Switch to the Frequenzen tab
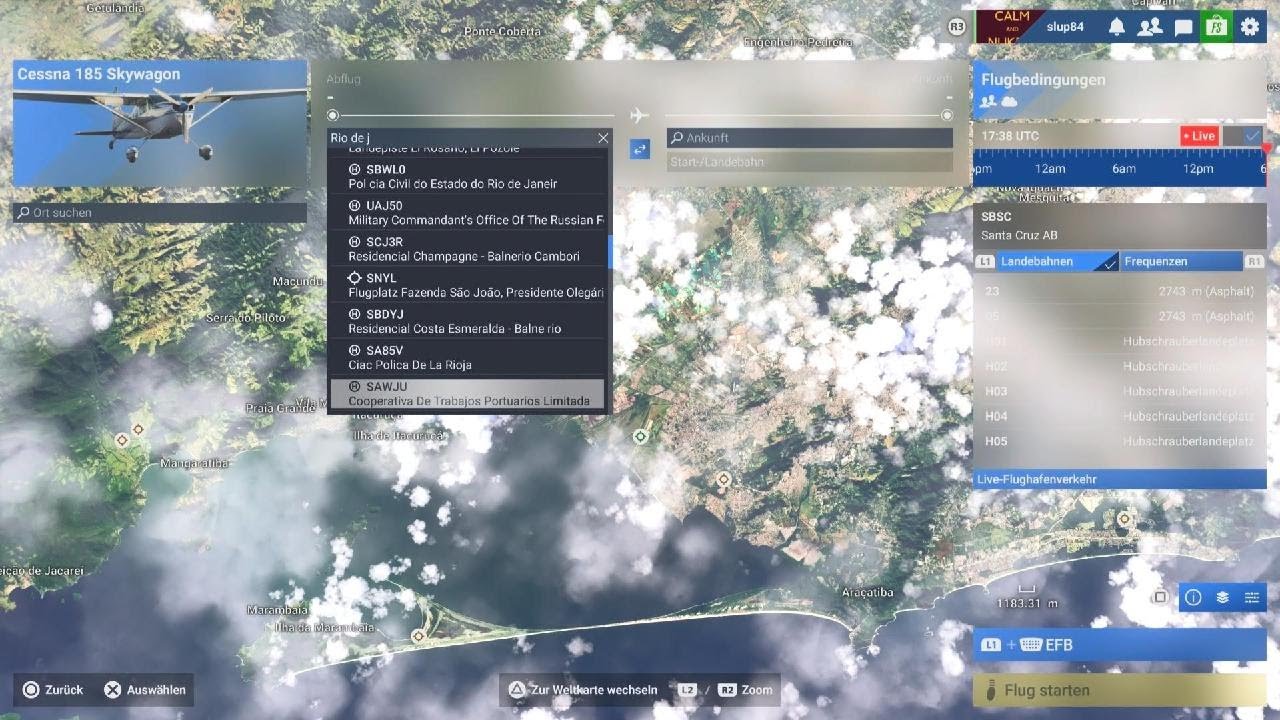Viewport: 1280px width, 720px height. tap(1181, 261)
